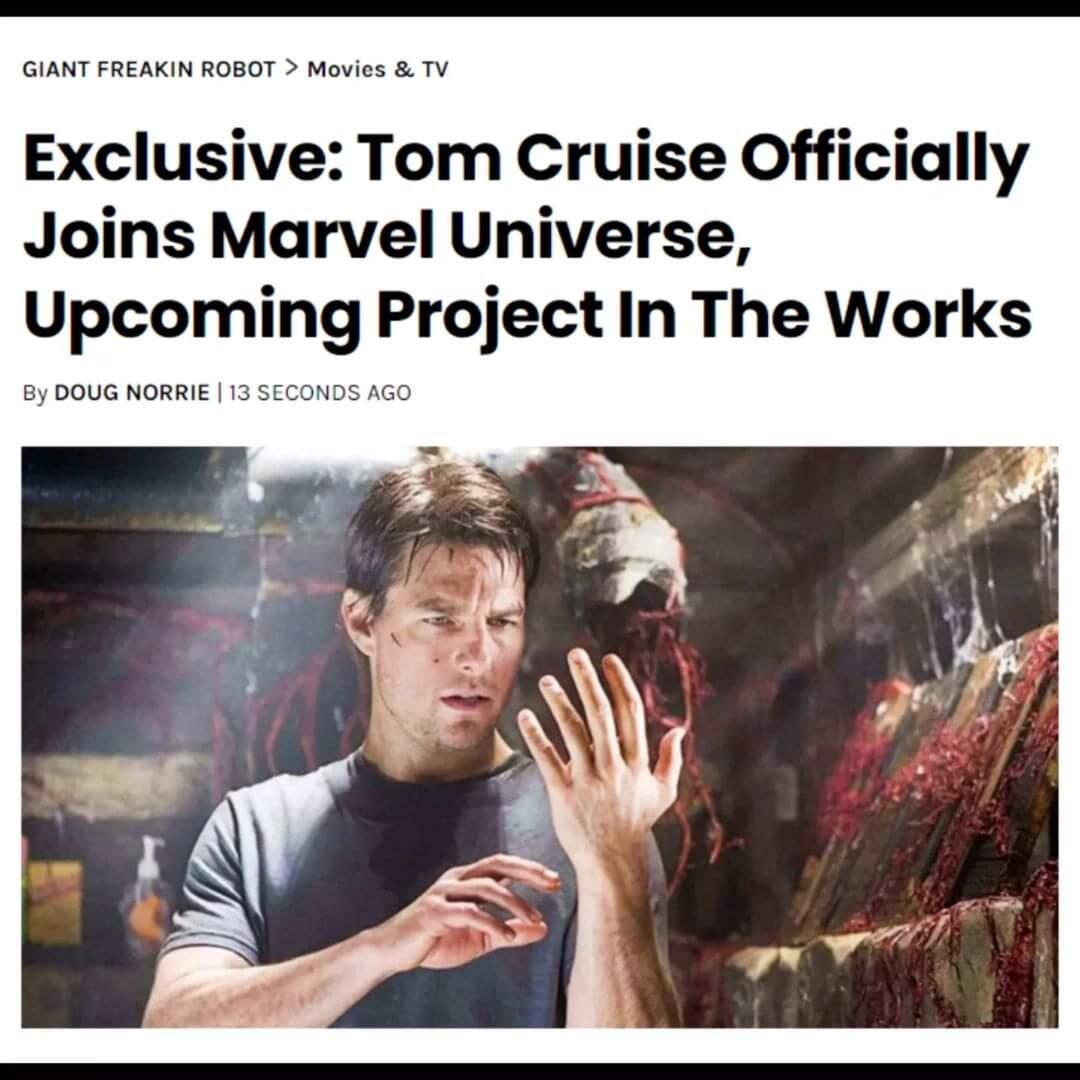This screenshot has width=1080, height=1080.
Task: Click the breadcrumb chevron separator arrow
Action: [291, 68]
